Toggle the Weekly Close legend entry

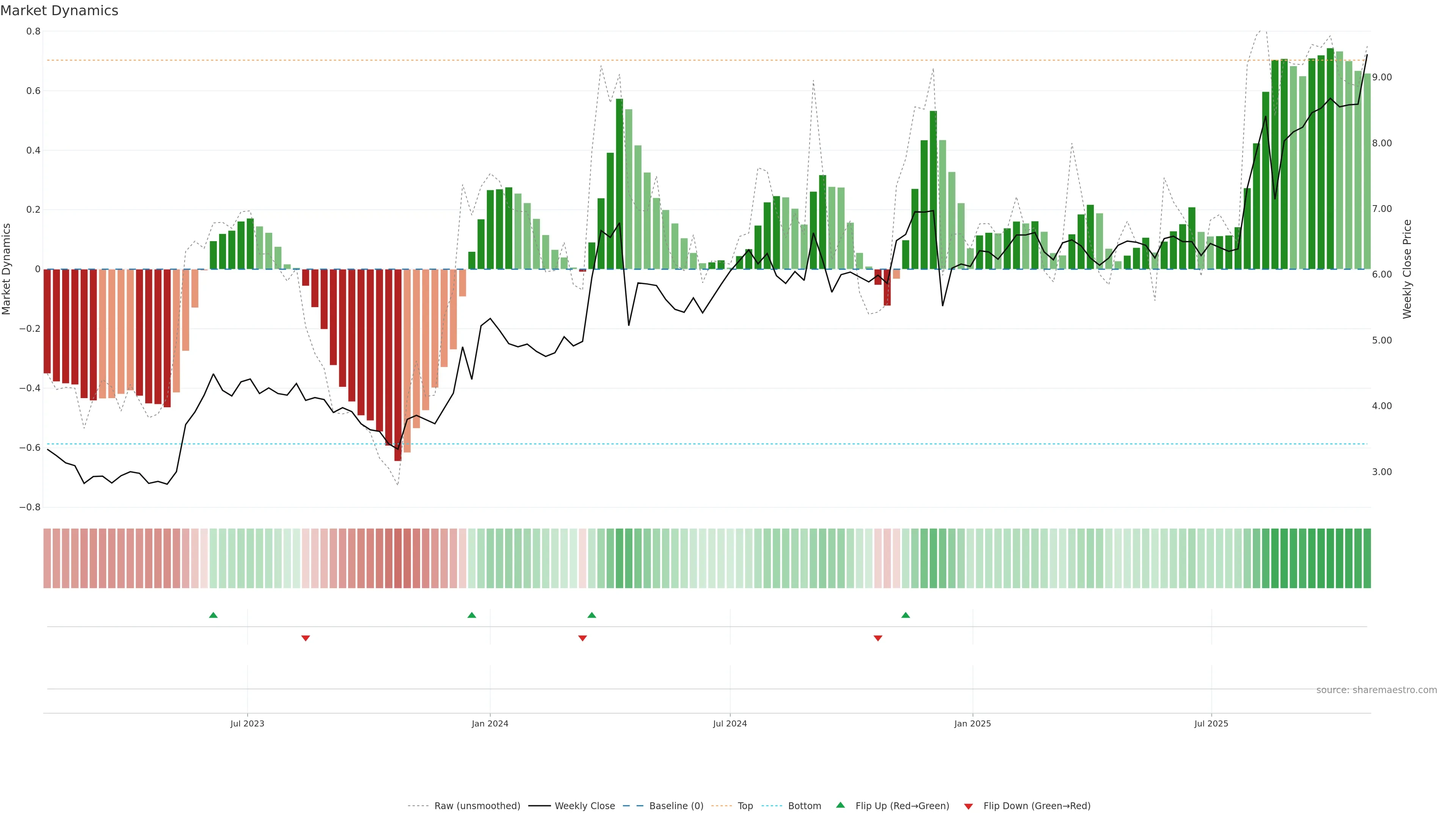coord(584,806)
